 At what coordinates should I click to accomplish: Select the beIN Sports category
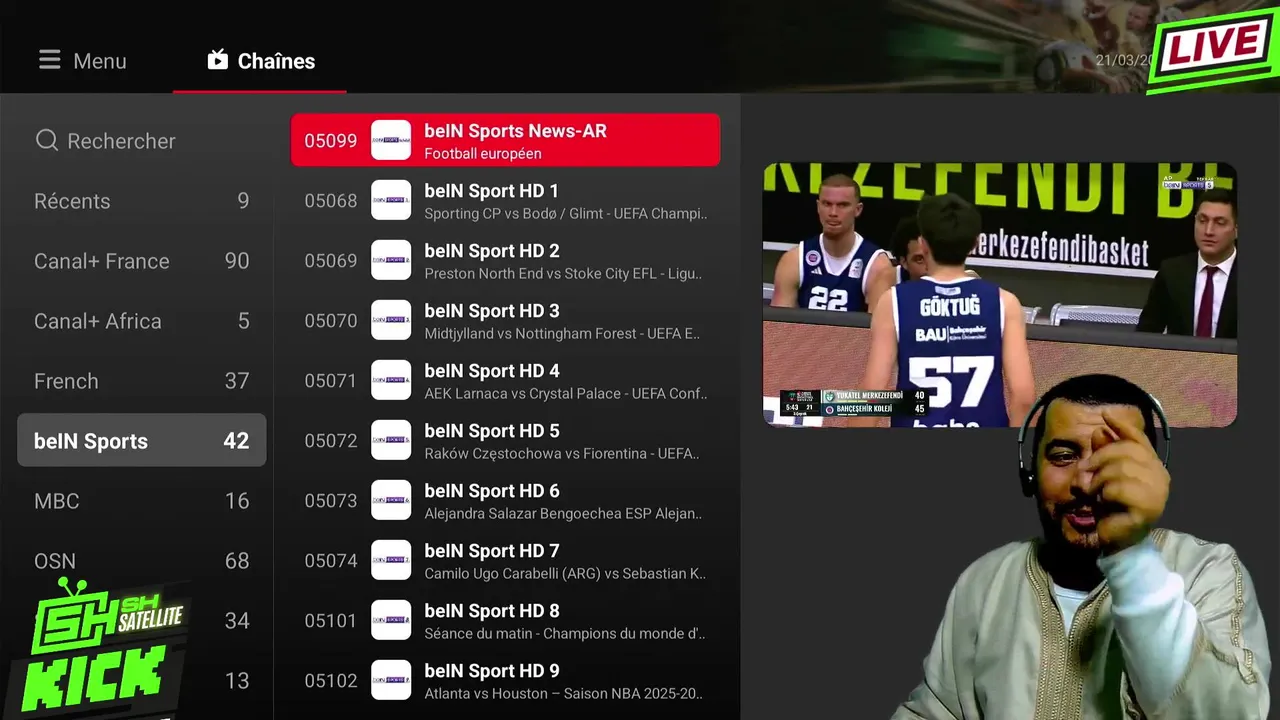[x=141, y=441]
